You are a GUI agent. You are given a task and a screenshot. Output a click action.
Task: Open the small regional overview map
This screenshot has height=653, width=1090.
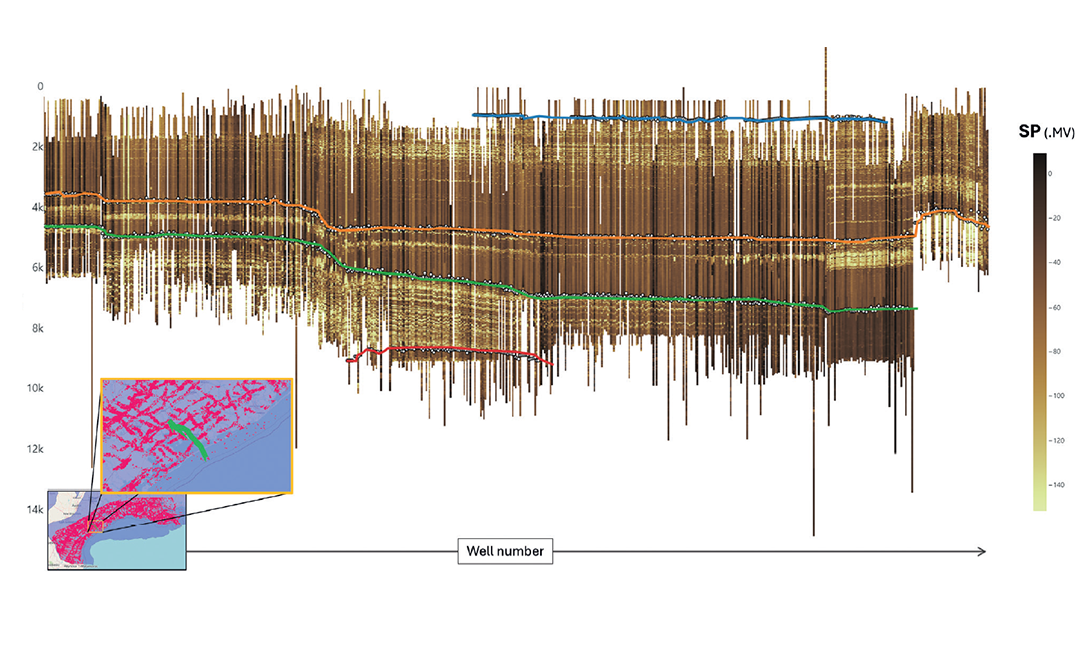coord(116,530)
